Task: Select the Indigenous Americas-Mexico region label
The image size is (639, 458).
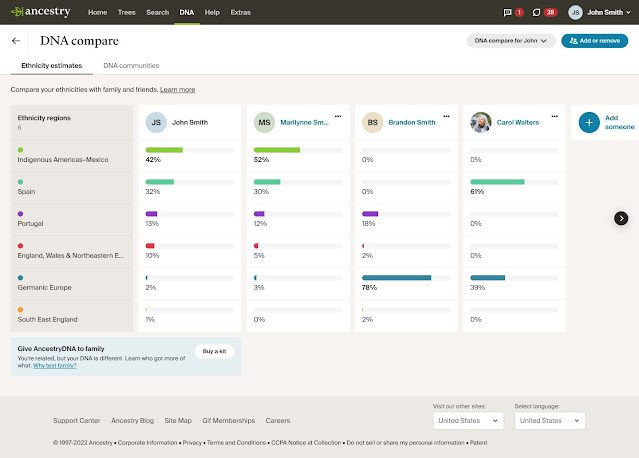Action: [x=63, y=160]
